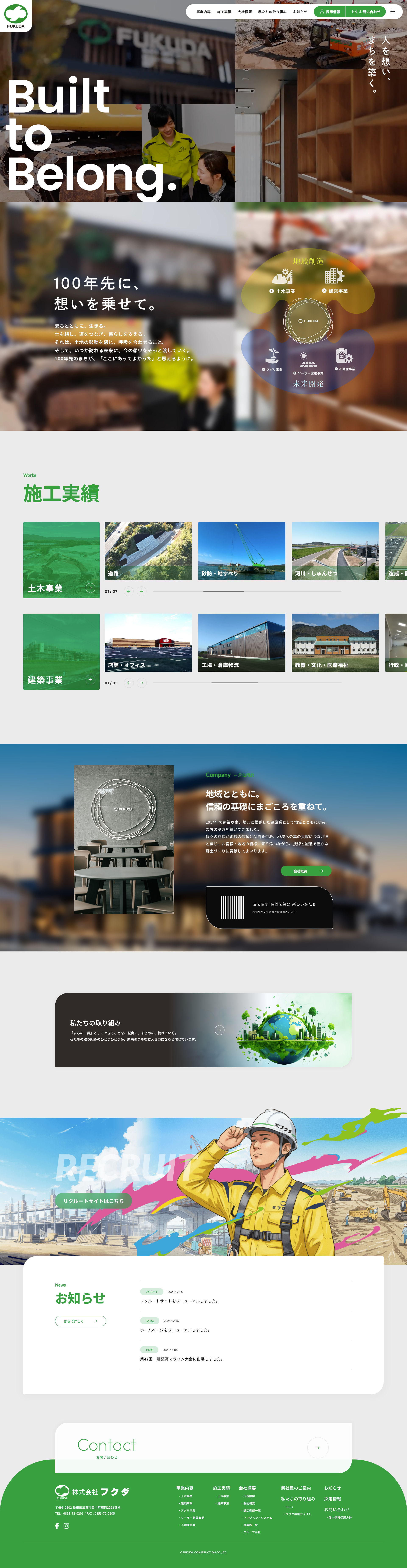This screenshot has width=407, height=1568.
Task: Open 事業内容 in the top navigation
Action: [203, 12]
